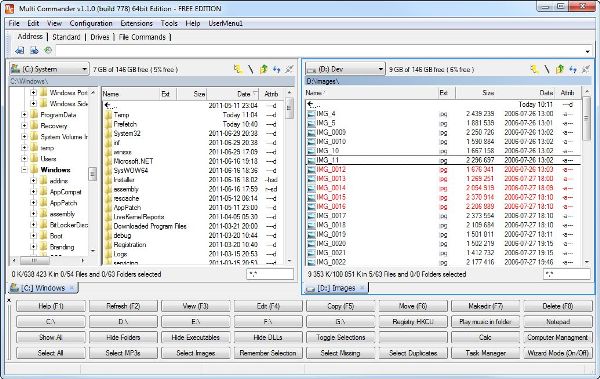
Task: Click the Multi Commander title bar app icon
Action: point(9,8)
